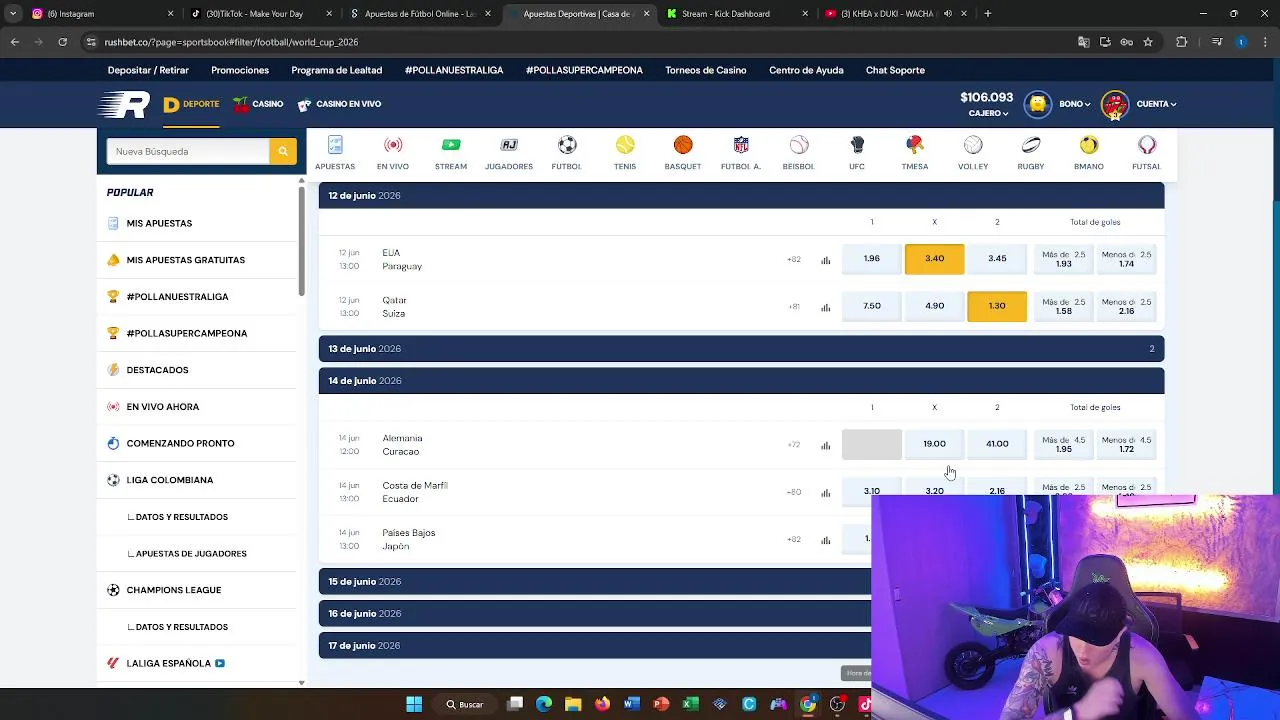The image size is (1280, 720).
Task: Open Programa de Lealtad menu item
Action: (x=336, y=70)
